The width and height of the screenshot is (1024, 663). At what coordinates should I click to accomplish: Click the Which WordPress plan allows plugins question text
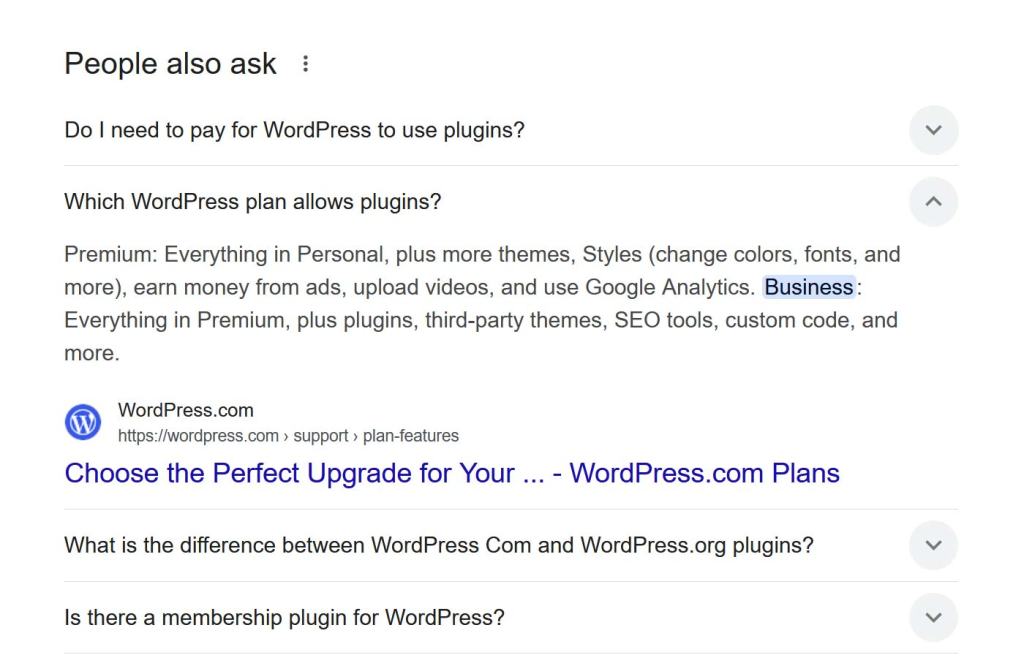point(253,202)
